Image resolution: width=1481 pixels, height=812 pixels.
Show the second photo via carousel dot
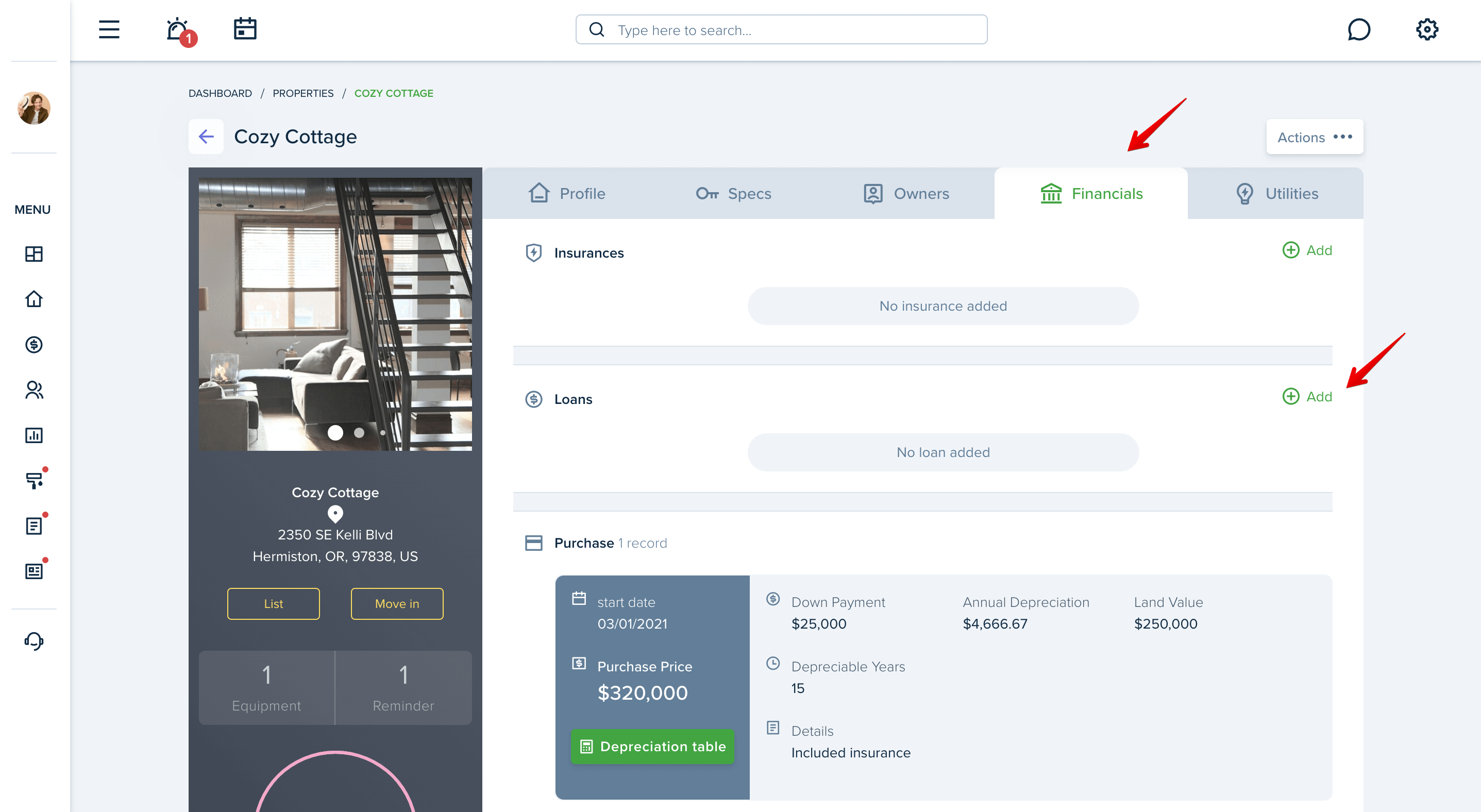359,433
